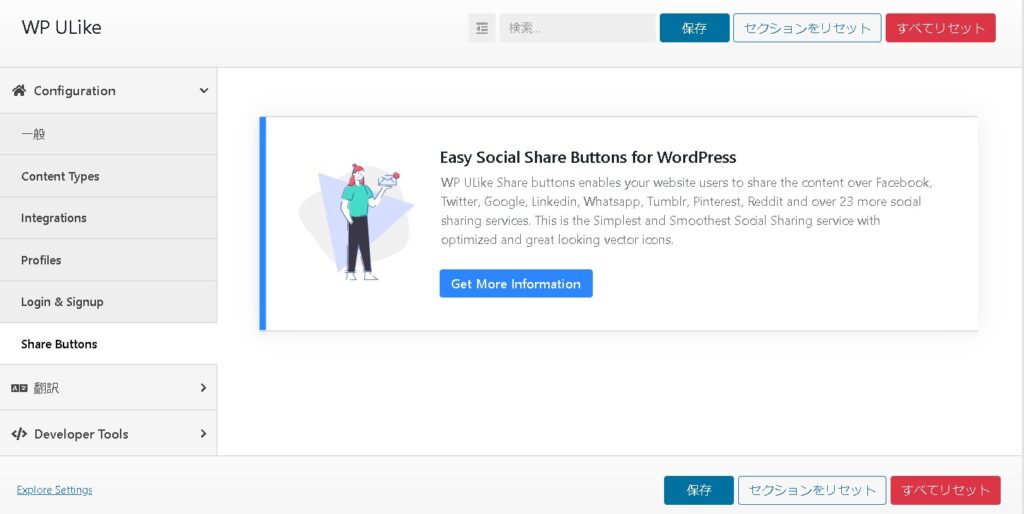
Task: Click the code brackets icon for Developer Tools
Action: pyautogui.click(x=19, y=434)
